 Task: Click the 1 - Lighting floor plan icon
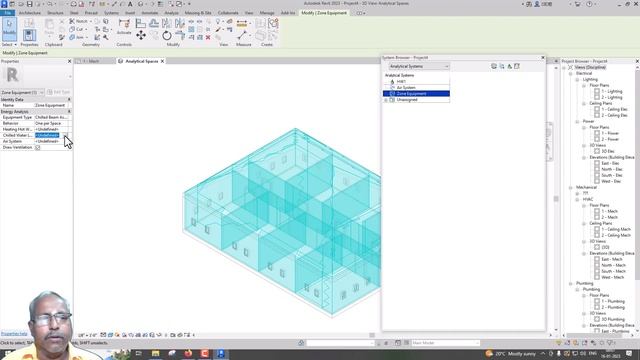(x=597, y=91)
